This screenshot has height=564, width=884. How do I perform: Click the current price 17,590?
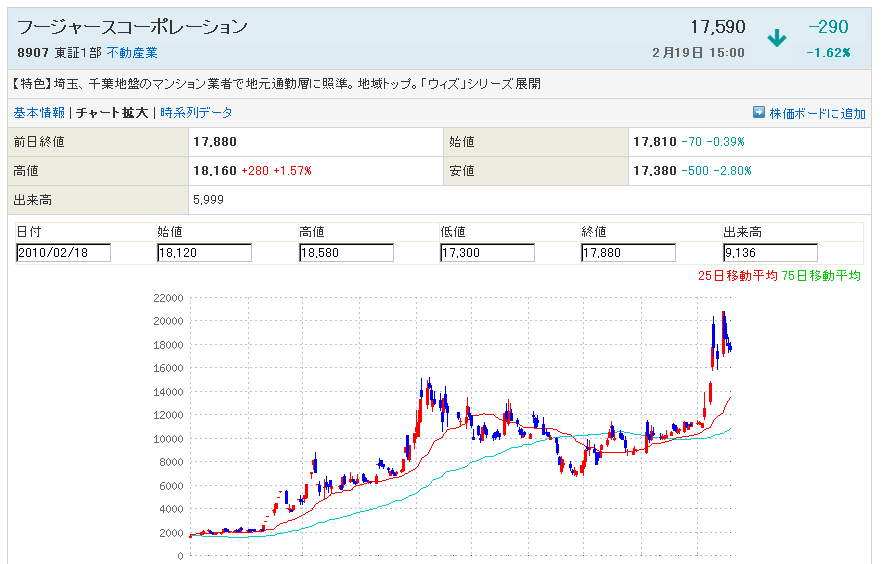tap(717, 27)
